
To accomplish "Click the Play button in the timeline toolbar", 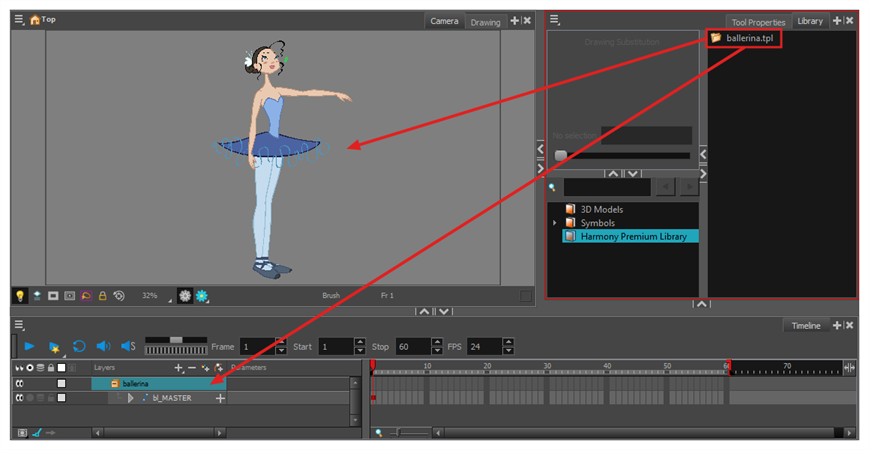I will click(x=30, y=346).
